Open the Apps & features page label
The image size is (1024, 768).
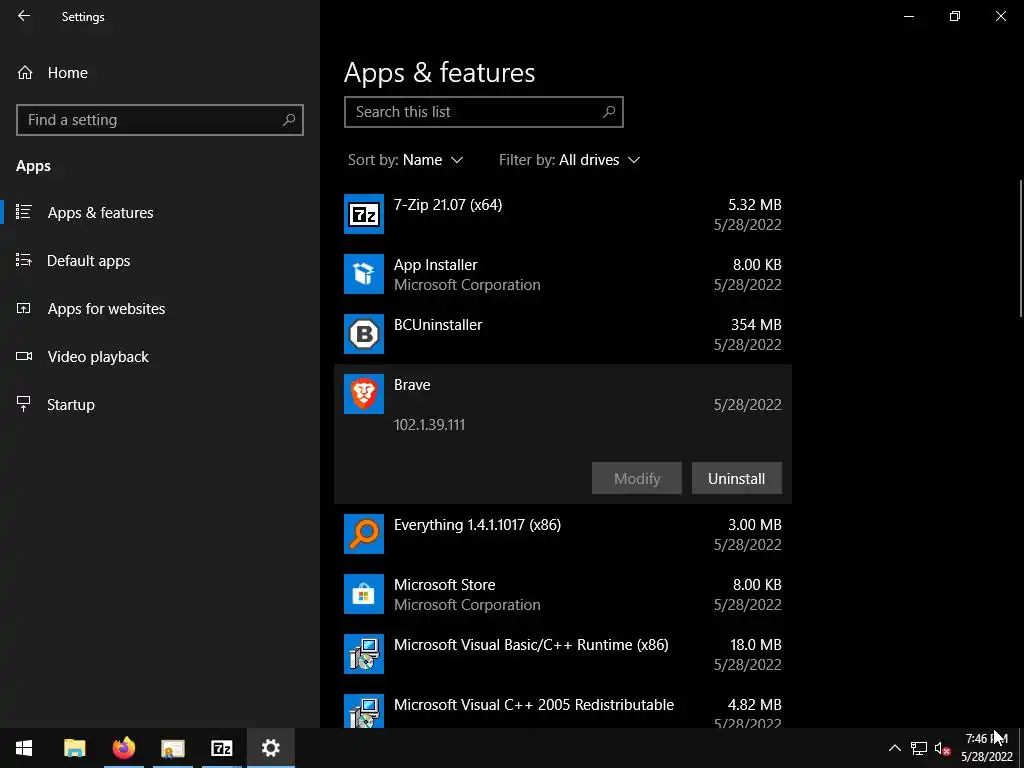pyautogui.click(x=101, y=213)
